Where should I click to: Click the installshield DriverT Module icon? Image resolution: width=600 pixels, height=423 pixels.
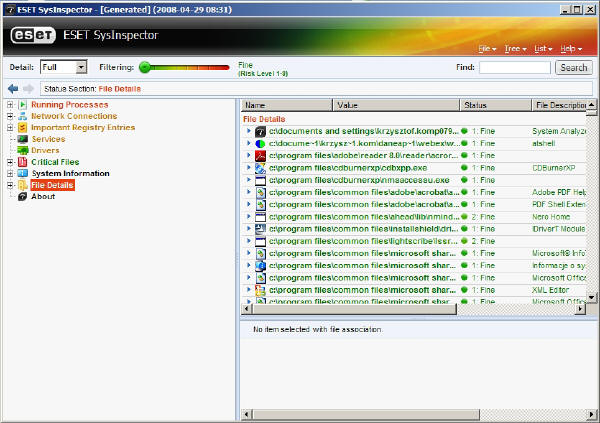[260, 229]
